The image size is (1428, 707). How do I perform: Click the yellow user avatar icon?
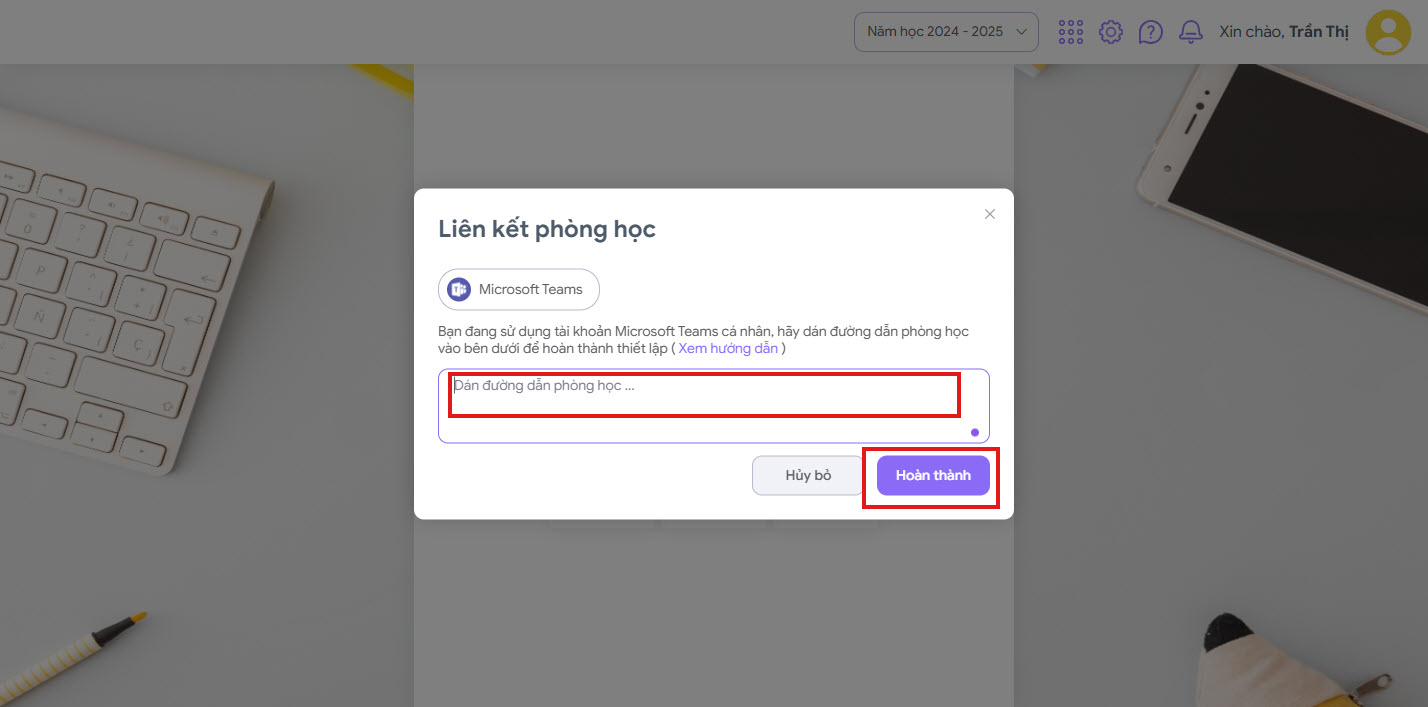tap(1388, 32)
